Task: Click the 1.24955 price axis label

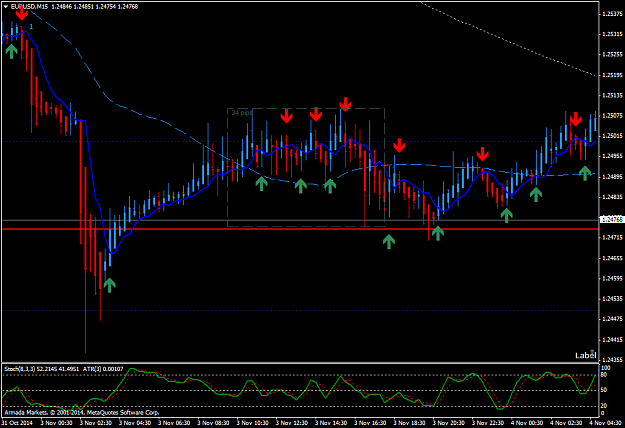Action: coord(612,156)
